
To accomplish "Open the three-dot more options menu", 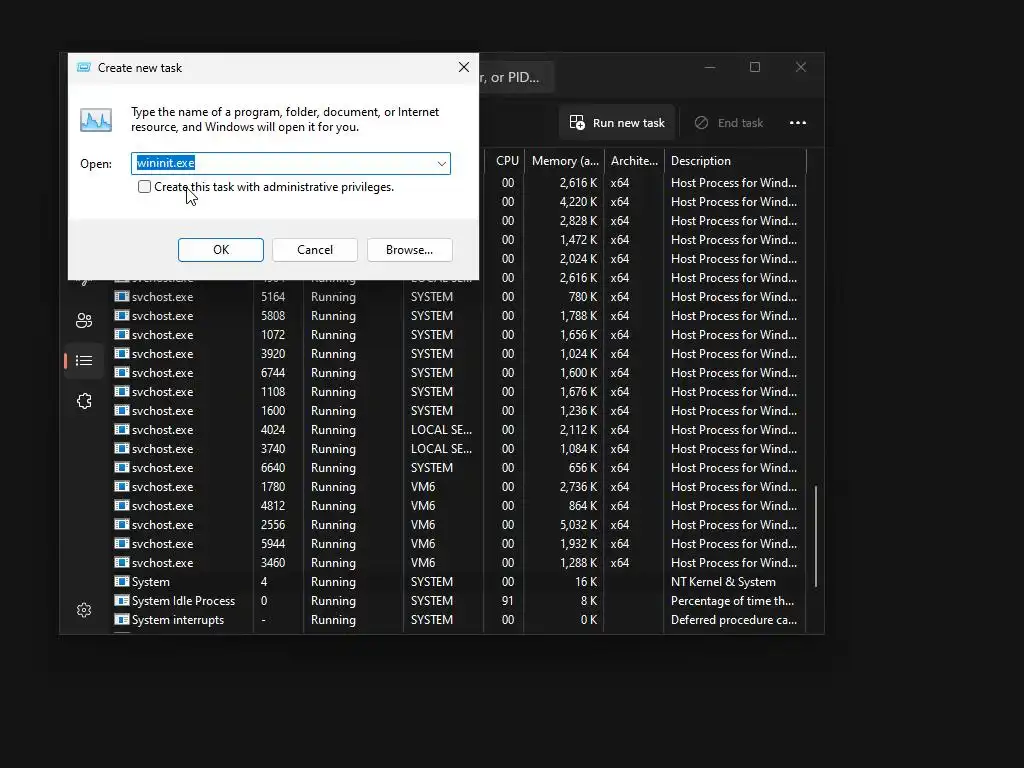I will coord(797,123).
